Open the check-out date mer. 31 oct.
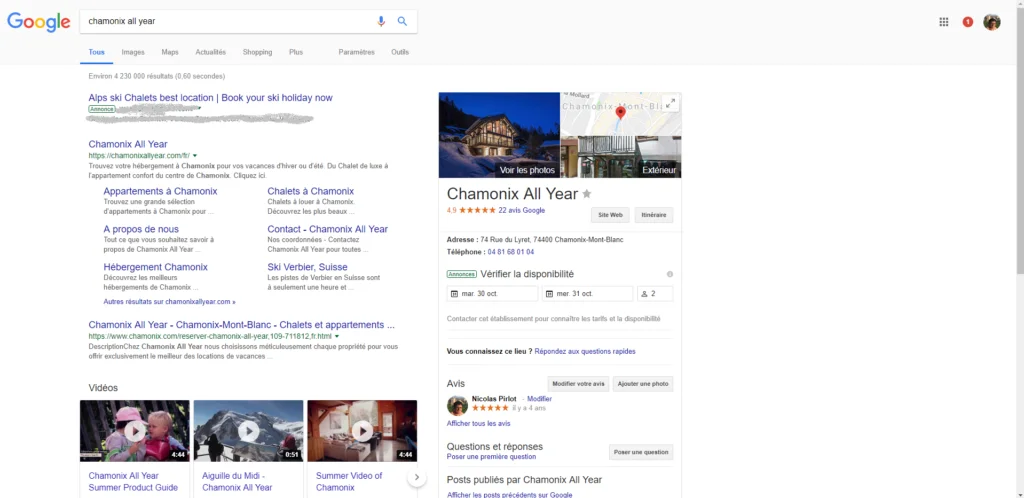 click(588, 294)
